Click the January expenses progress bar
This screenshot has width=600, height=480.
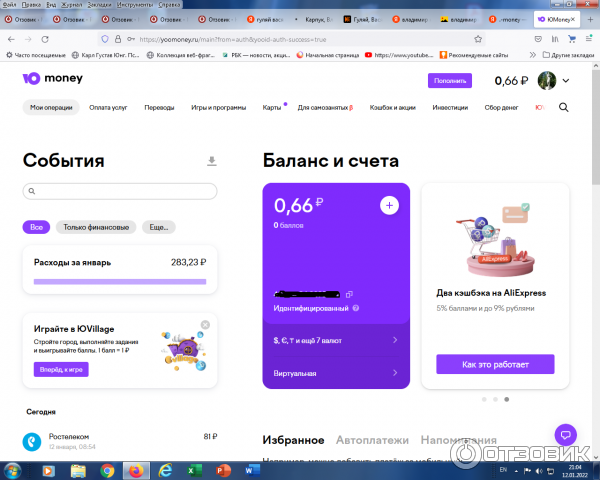point(120,282)
